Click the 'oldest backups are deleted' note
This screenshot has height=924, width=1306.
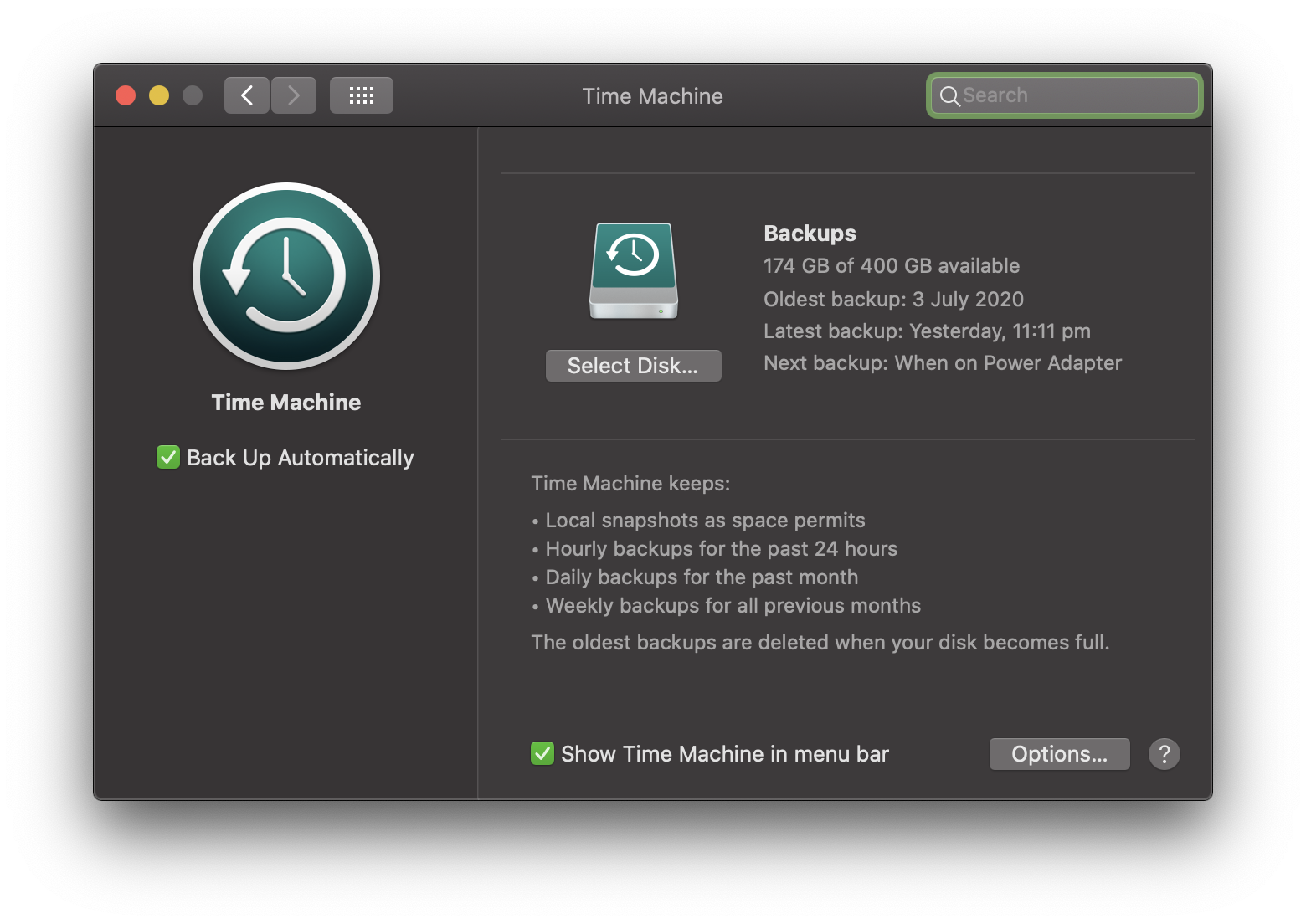(x=820, y=643)
